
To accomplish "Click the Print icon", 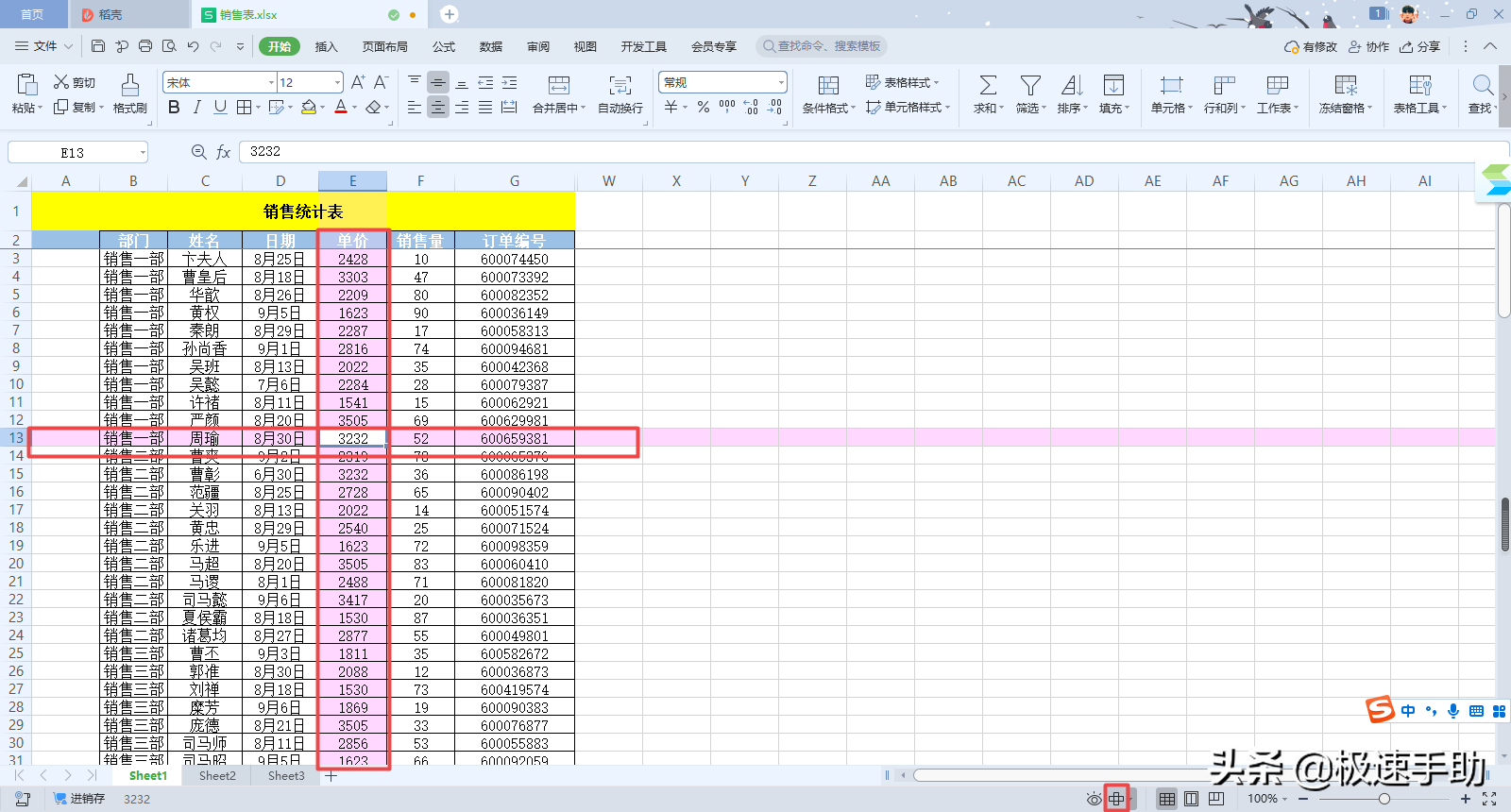I will (145, 45).
